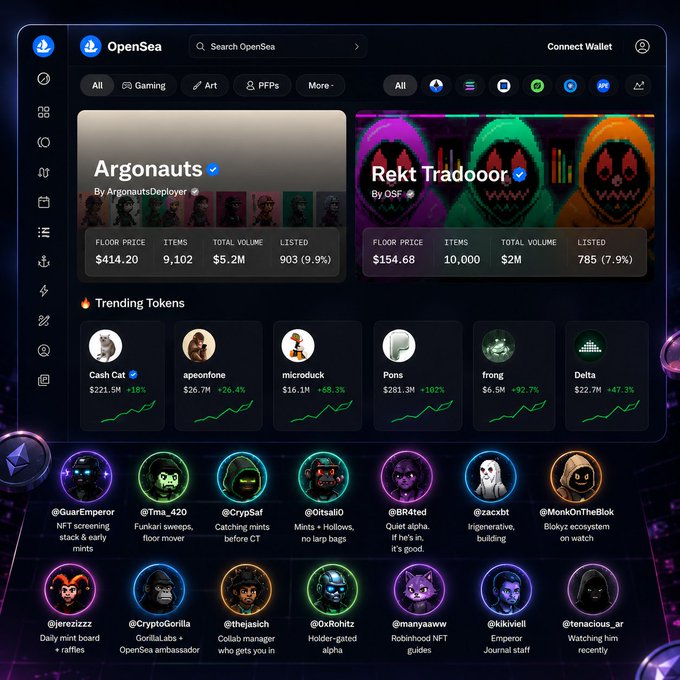
Task: Click the arrow in the search bar
Action: click(356, 46)
